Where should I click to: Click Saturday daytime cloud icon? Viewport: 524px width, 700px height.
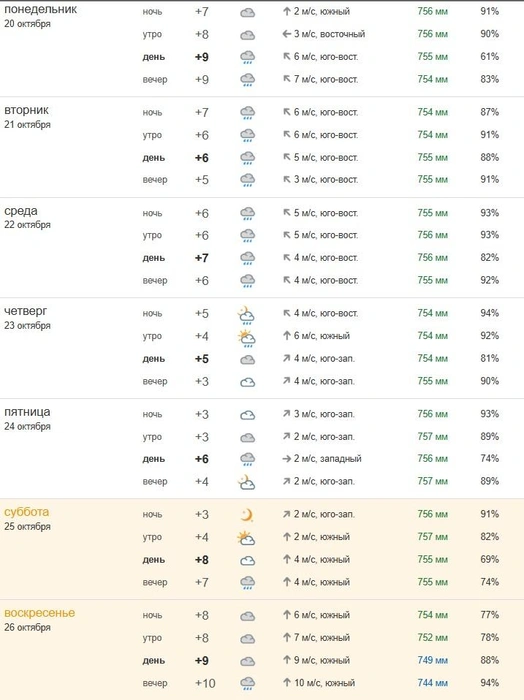point(247,561)
